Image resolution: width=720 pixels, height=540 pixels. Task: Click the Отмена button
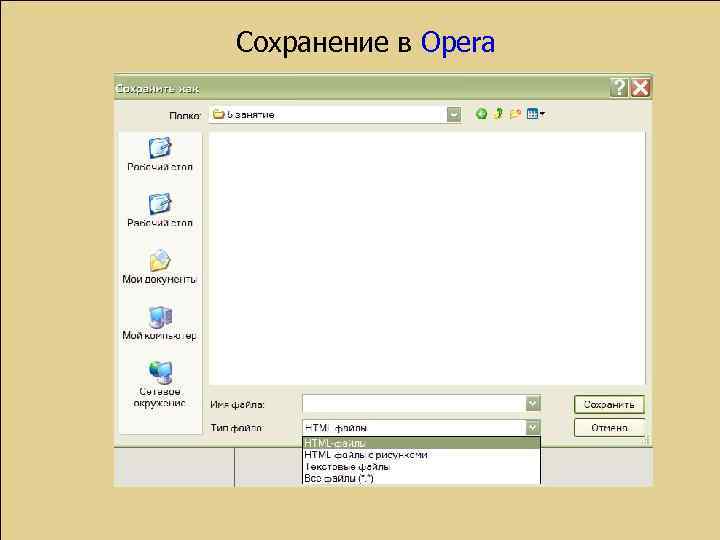[x=609, y=428]
